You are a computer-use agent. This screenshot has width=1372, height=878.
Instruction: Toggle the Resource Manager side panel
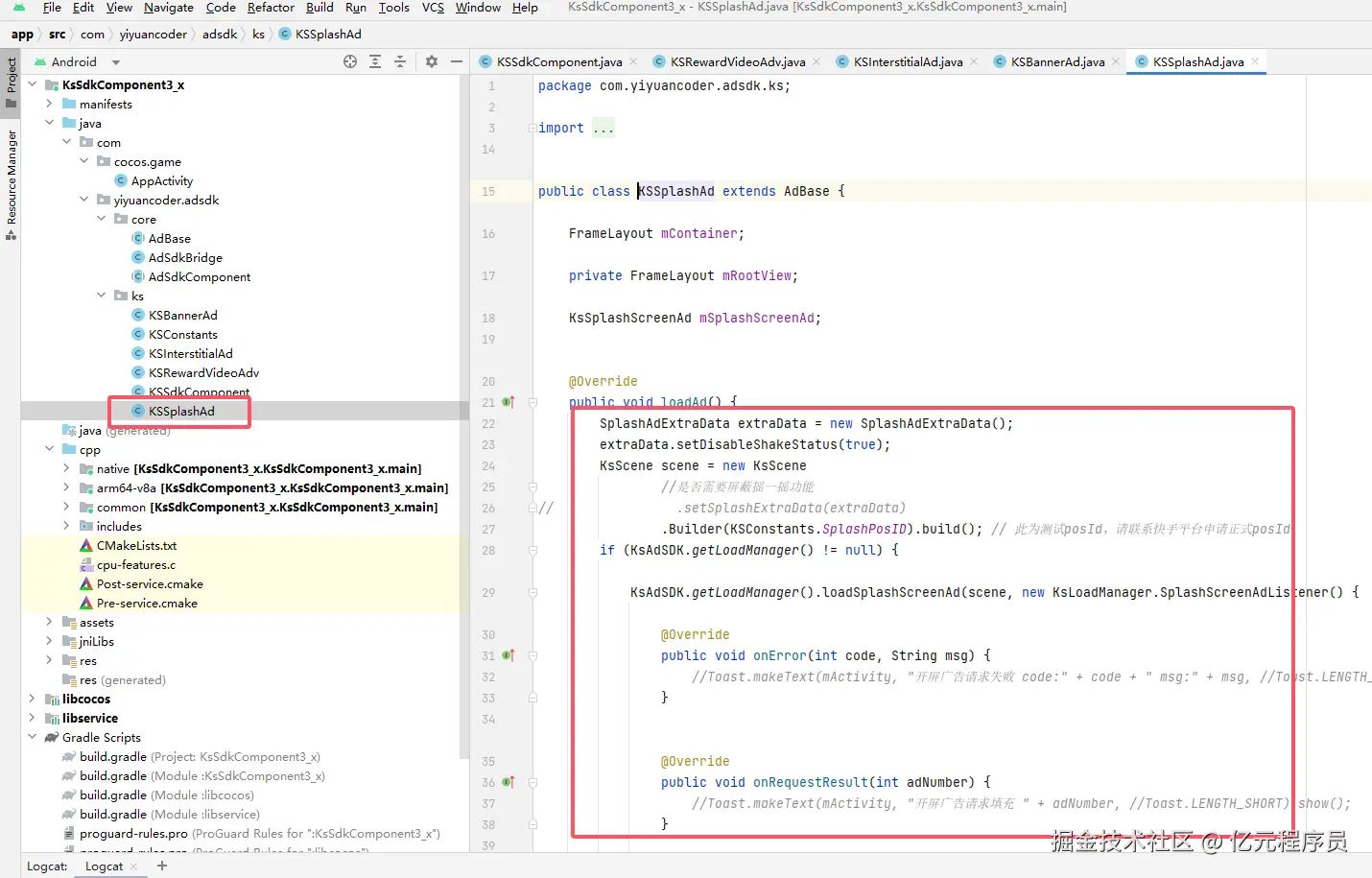11,182
